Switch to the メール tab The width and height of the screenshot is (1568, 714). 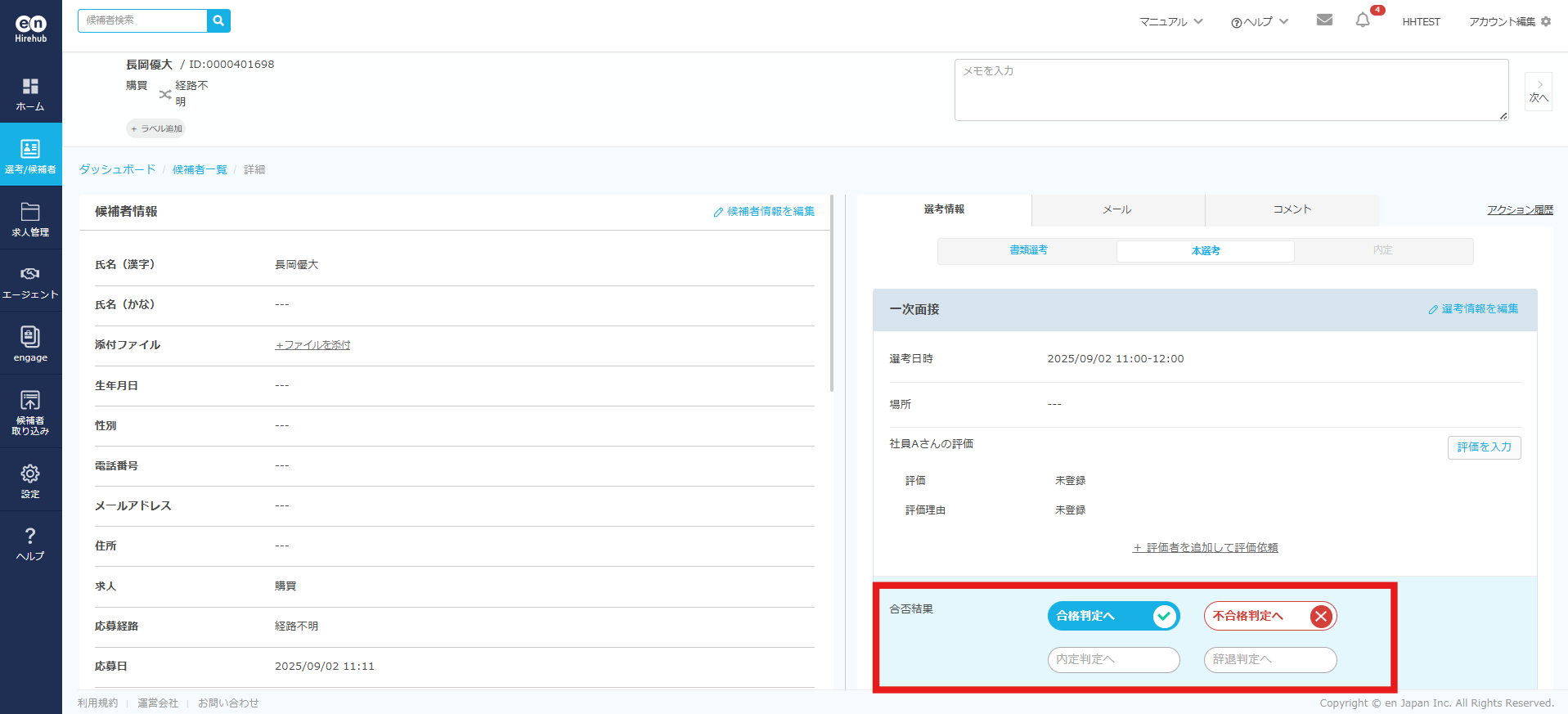click(x=1117, y=210)
